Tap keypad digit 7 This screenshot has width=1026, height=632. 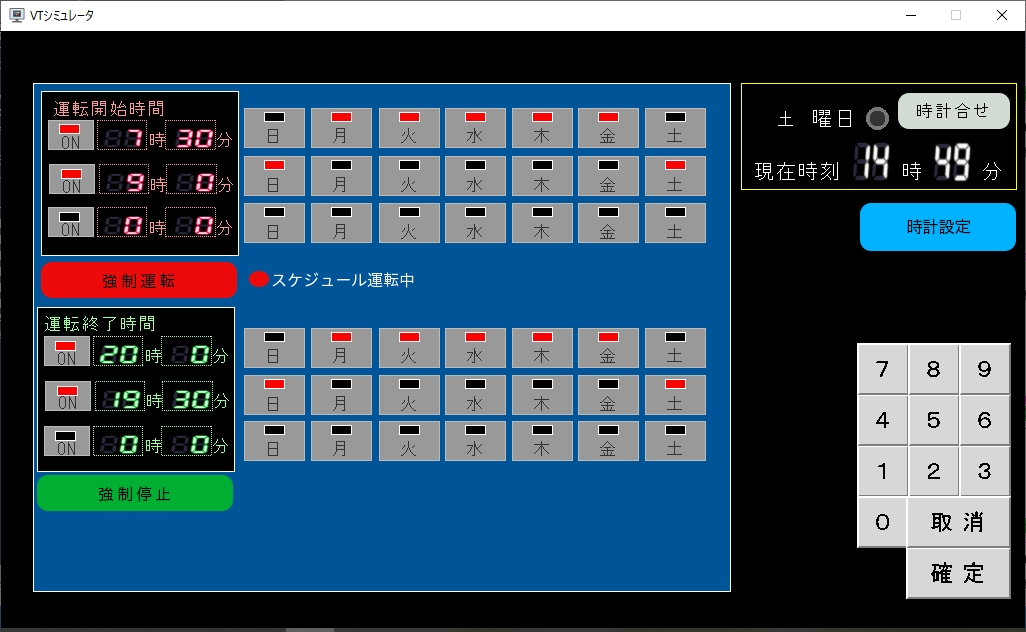pyautogui.click(x=882, y=369)
